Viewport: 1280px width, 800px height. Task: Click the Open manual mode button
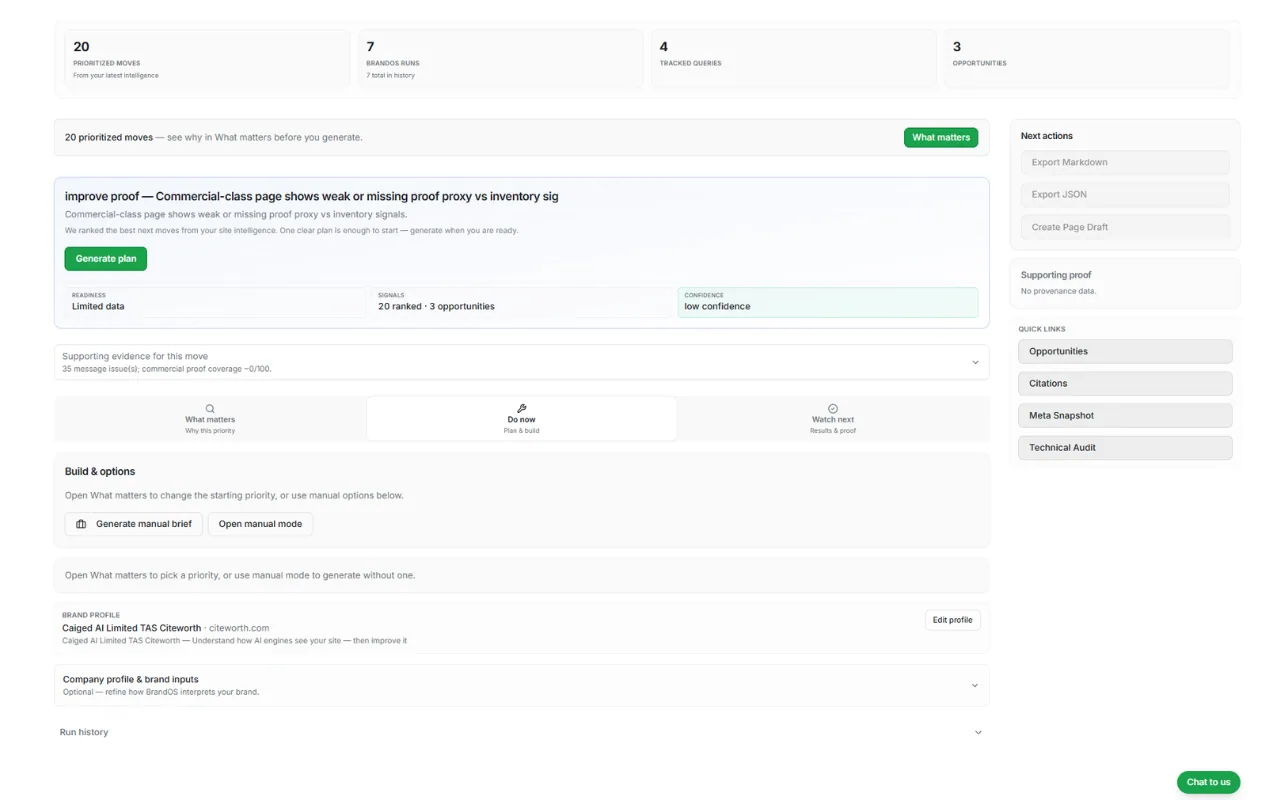pyautogui.click(x=260, y=524)
